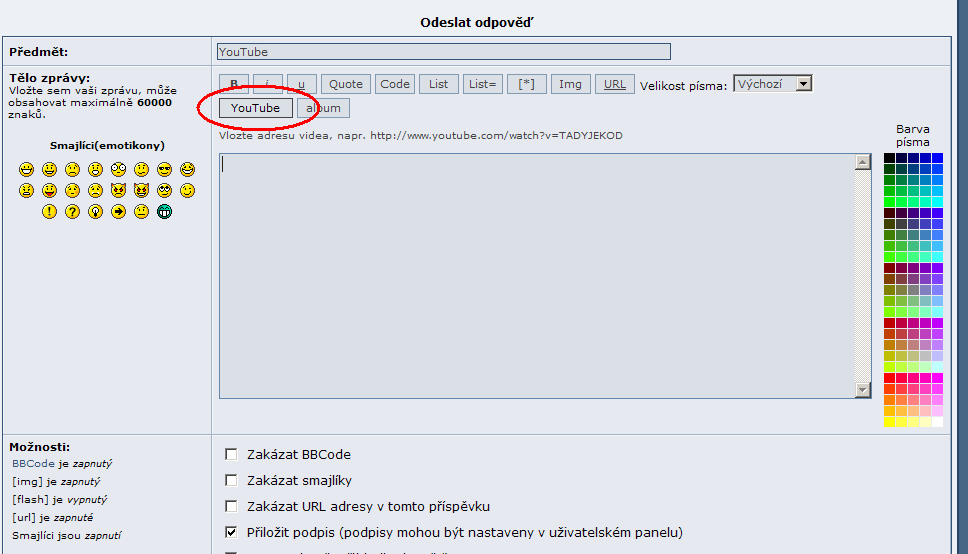Click the Předmět subject input field

443,52
